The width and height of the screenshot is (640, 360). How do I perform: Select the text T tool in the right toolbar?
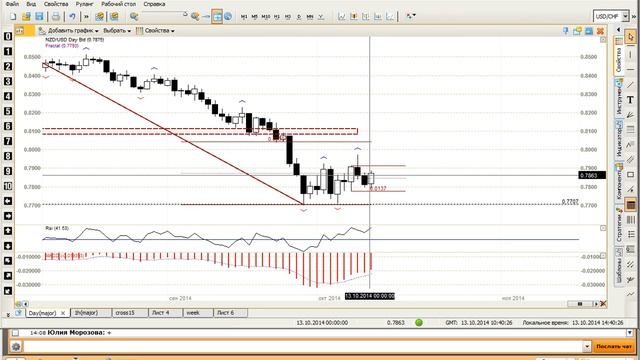(x=630, y=100)
